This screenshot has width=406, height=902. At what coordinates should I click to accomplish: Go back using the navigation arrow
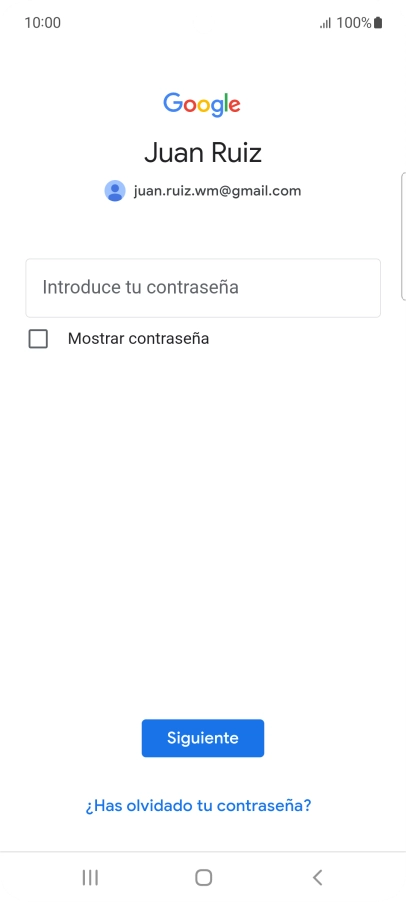point(317,877)
